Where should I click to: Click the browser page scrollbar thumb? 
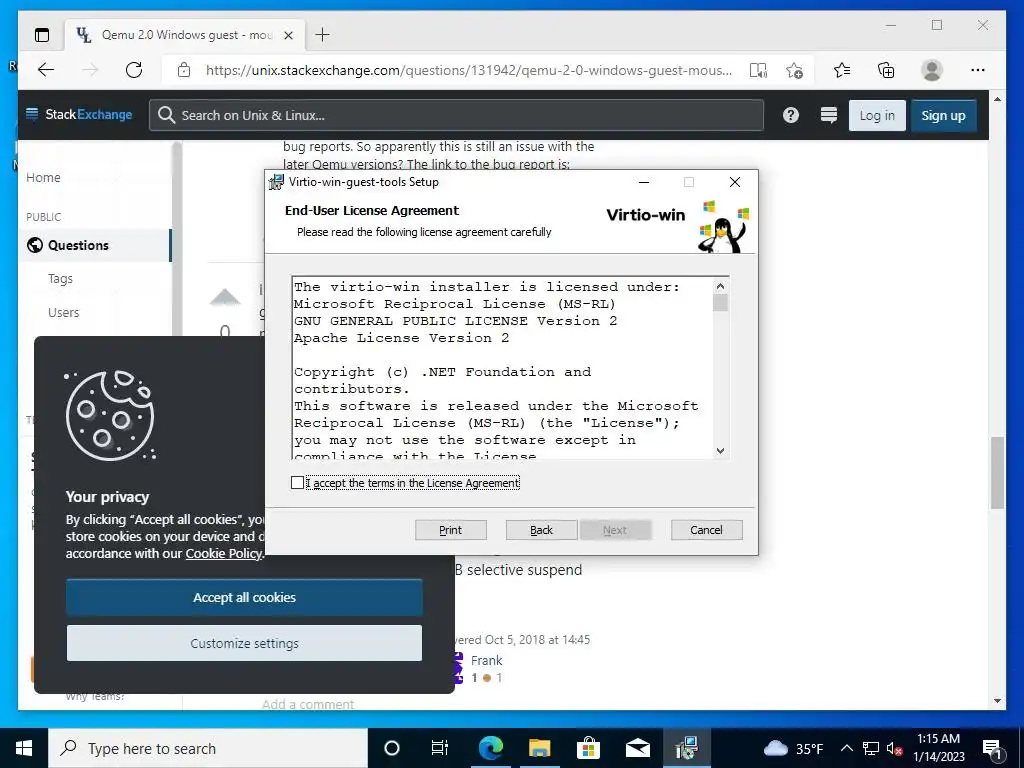click(x=997, y=473)
